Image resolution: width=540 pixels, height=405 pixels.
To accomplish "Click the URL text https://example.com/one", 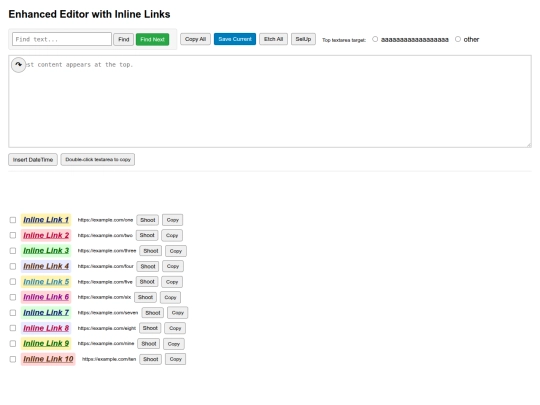I will (x=105, y=220).
